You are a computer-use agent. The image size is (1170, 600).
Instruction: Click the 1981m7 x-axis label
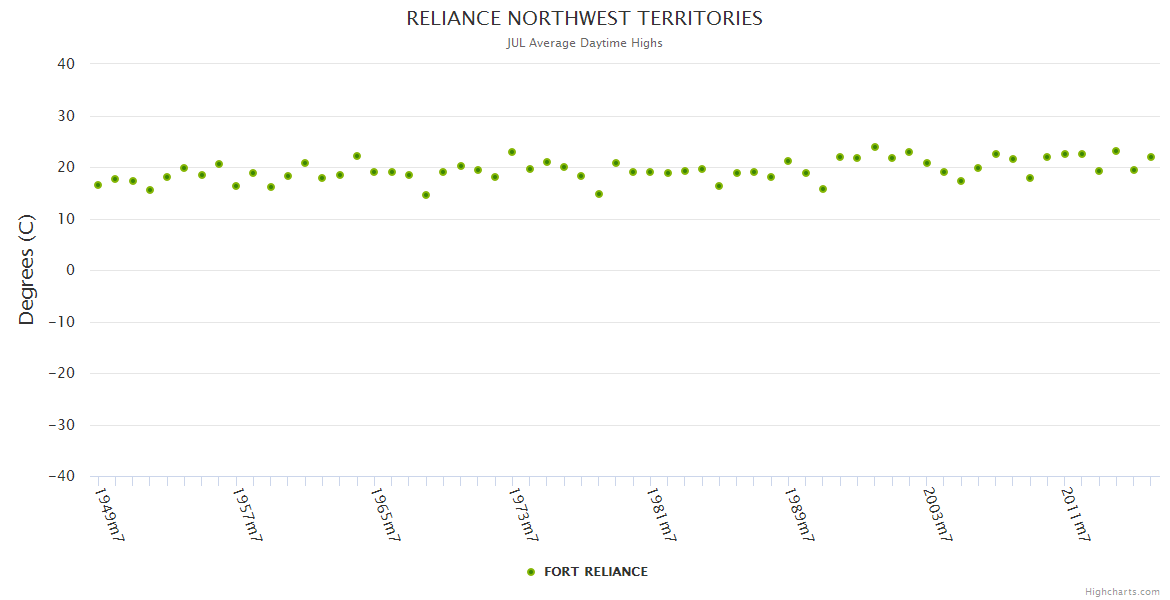pos(661,514)
